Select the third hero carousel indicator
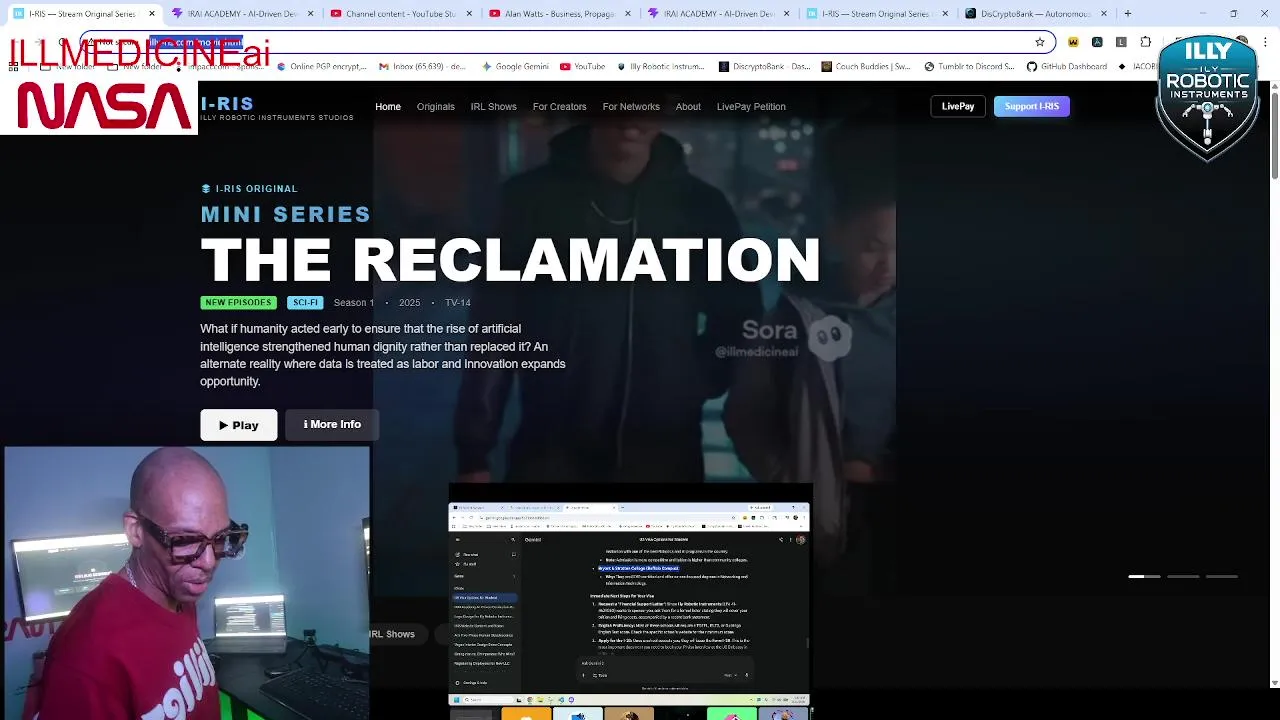Image resolution: width=1280 pixels, height=720 pixels. click(1222, 577)
